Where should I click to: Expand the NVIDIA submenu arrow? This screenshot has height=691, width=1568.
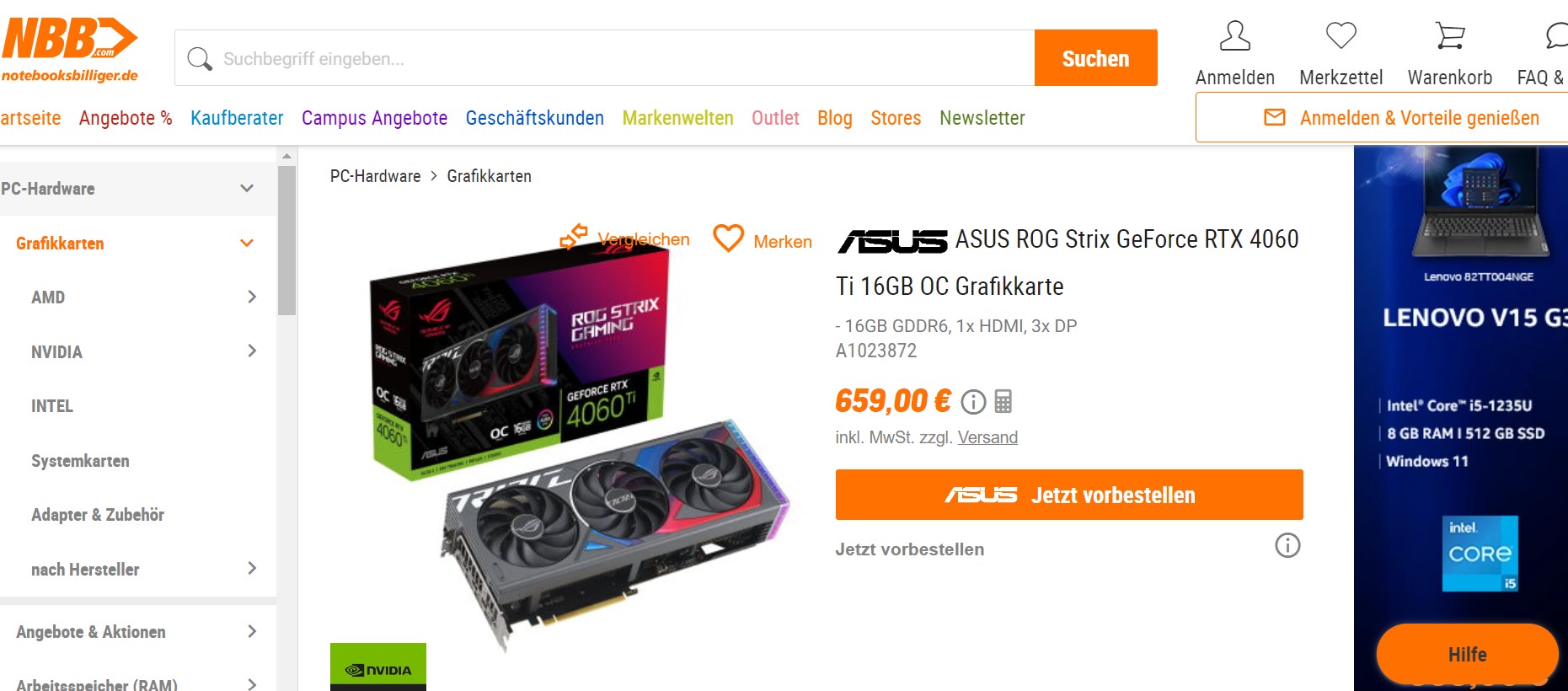point(252,351)
